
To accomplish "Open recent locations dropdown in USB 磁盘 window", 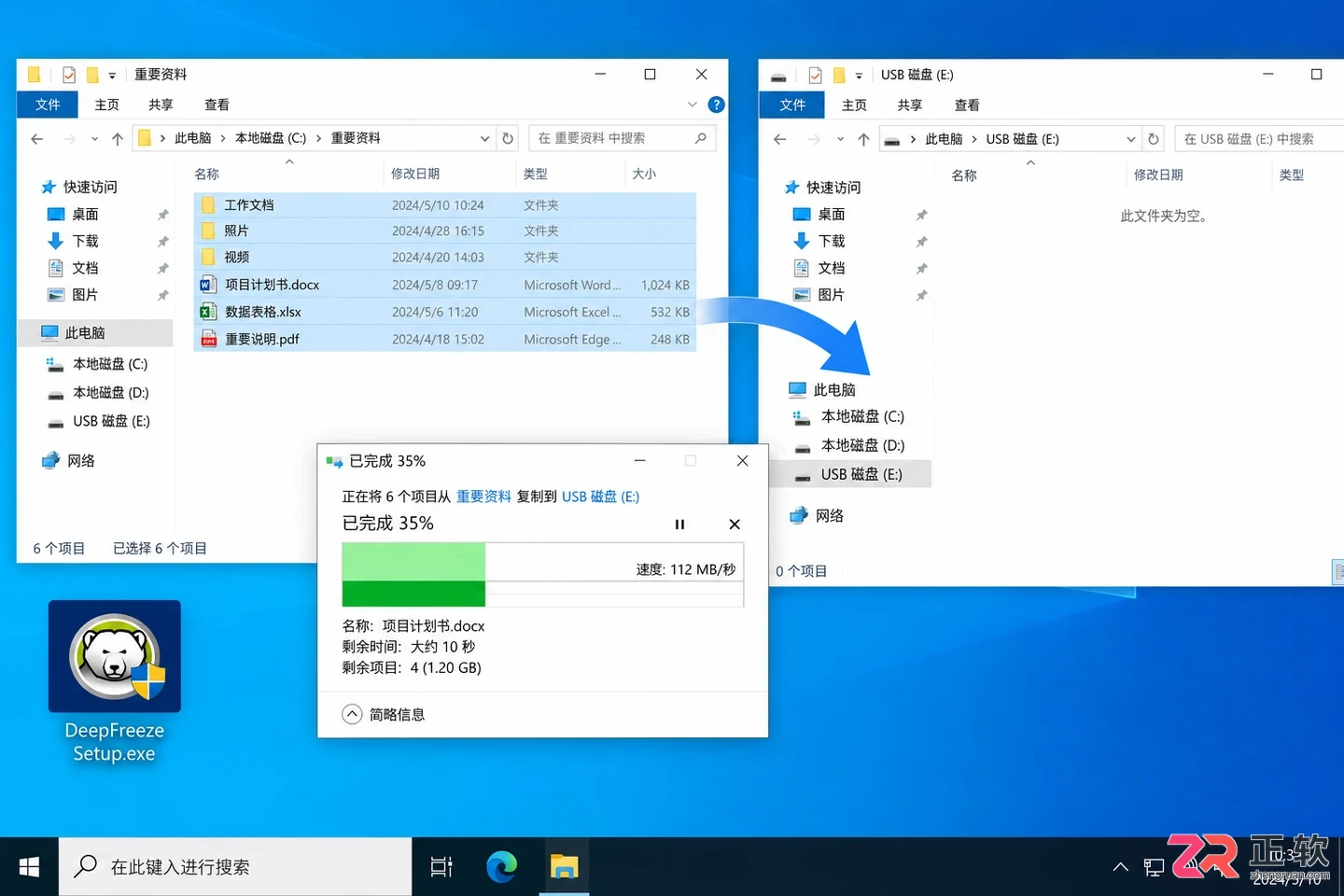I will [x=840, y=139].
